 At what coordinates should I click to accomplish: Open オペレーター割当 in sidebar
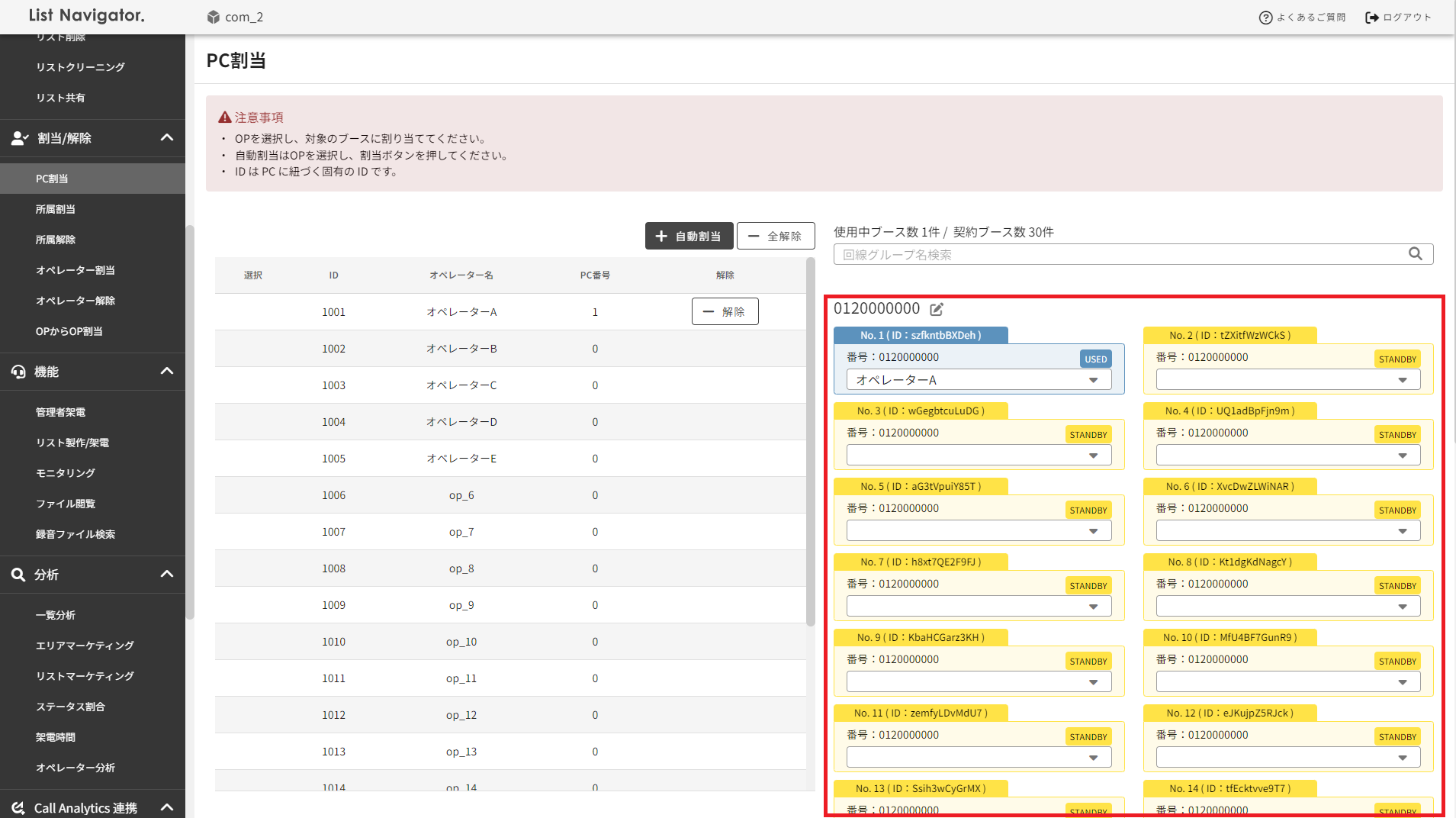[x=92, y=270]
